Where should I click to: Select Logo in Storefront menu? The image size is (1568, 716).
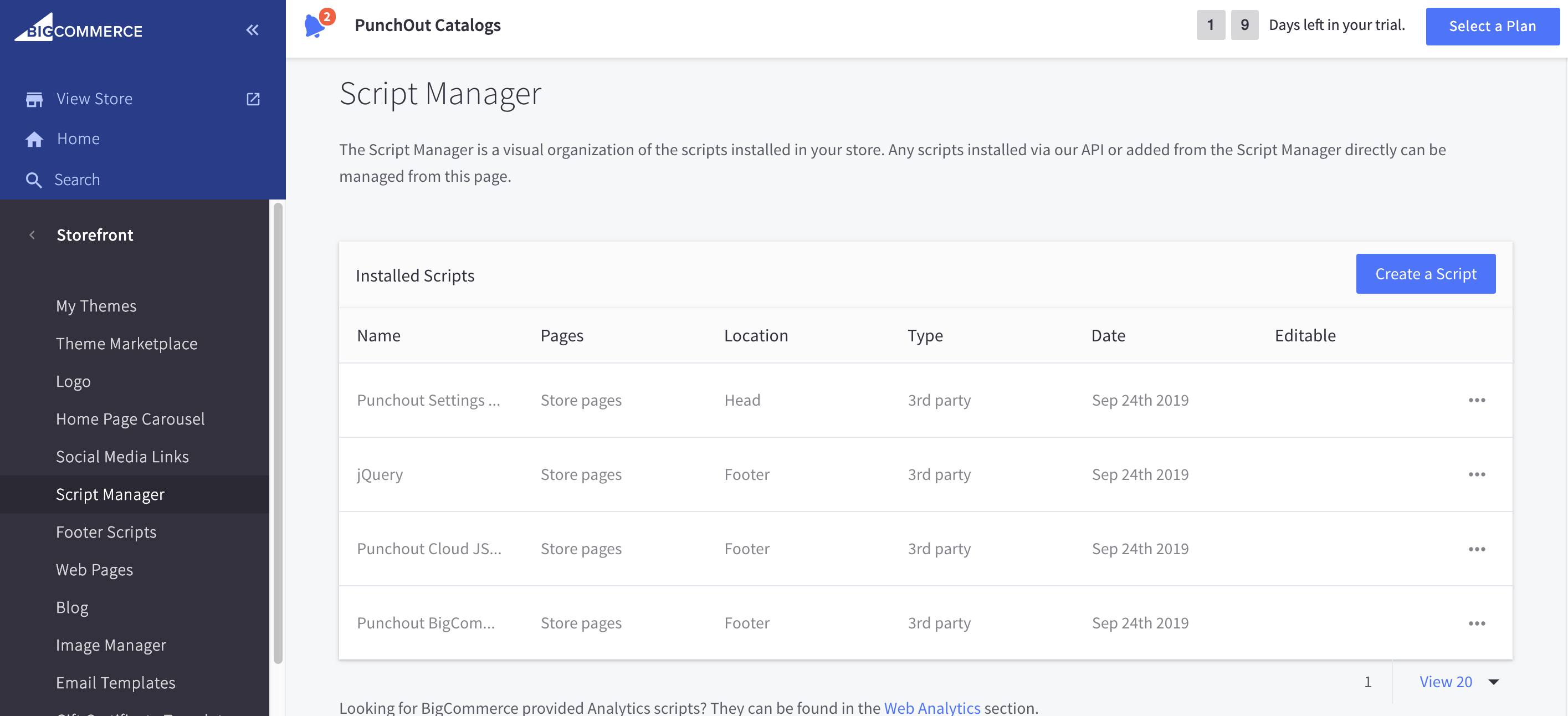point(73,381)
